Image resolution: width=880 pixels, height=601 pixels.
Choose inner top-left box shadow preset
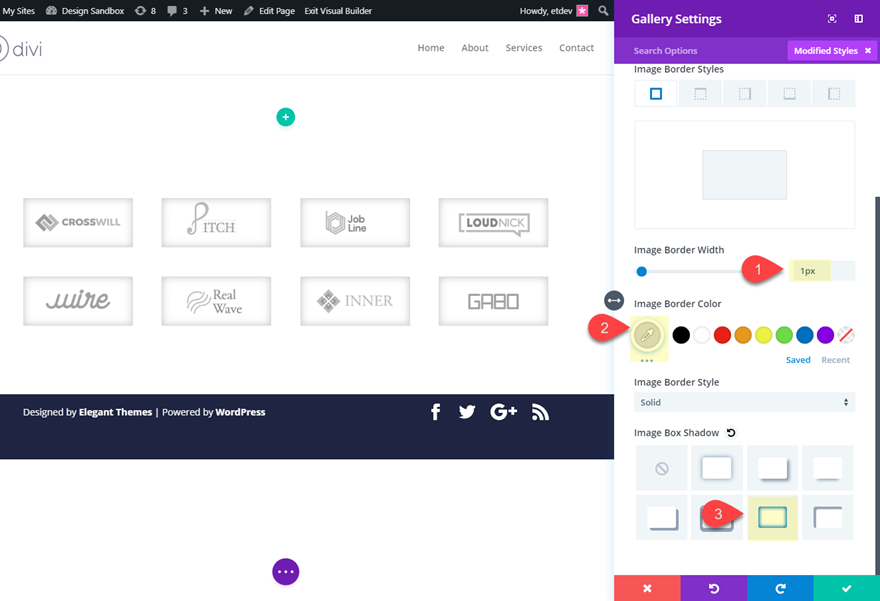click(828, 517)
